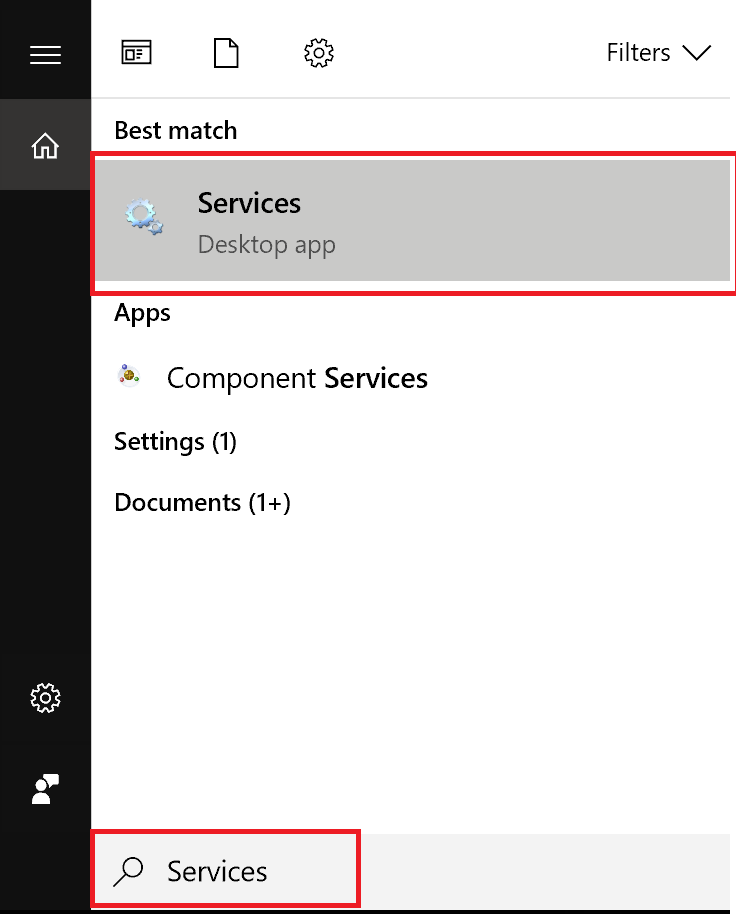Click the Component Services app icon
This screenshot has height=914, width=736.
click(x=129, y=376)
